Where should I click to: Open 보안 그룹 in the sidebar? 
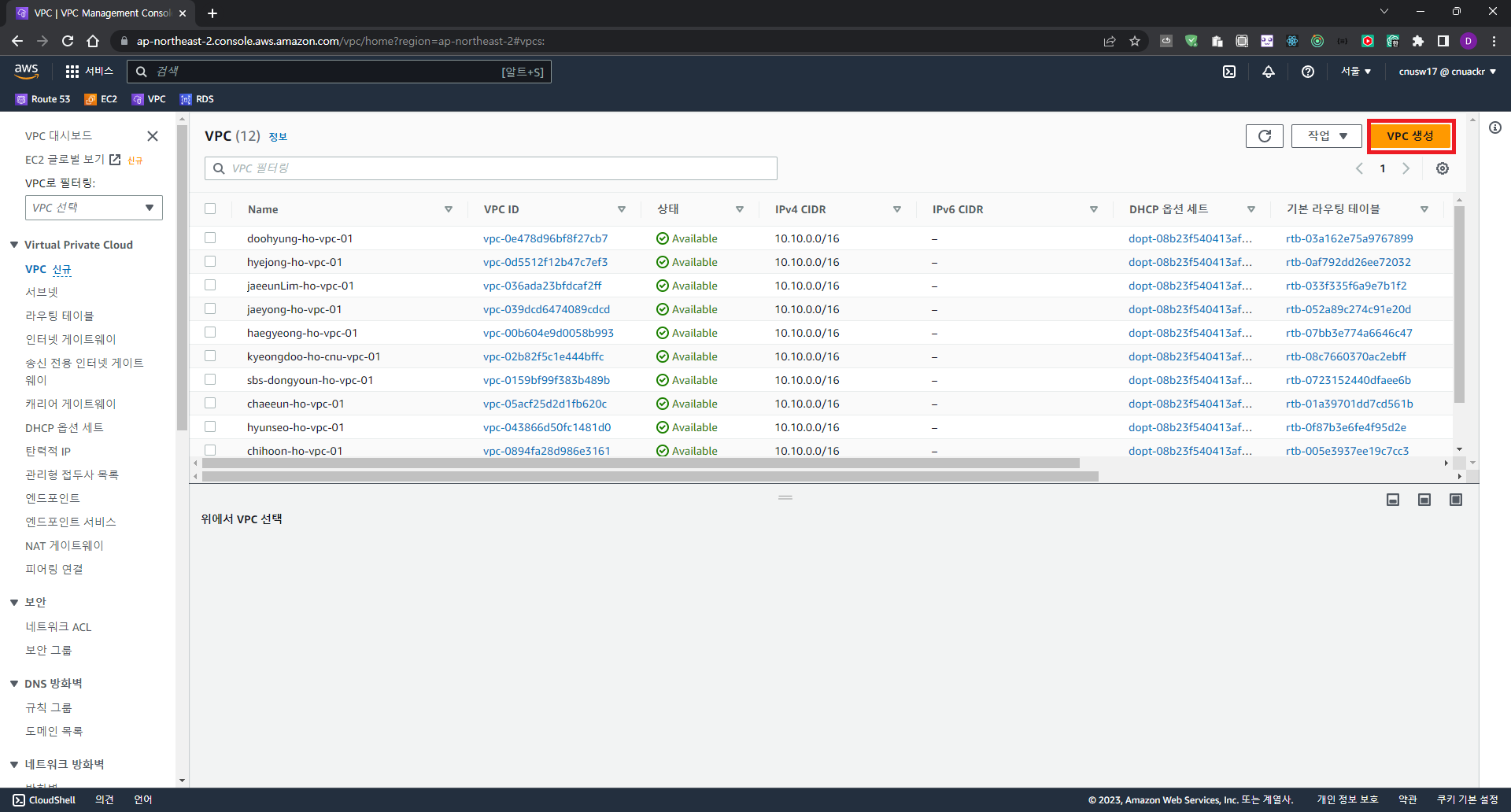tap(49, 650)
